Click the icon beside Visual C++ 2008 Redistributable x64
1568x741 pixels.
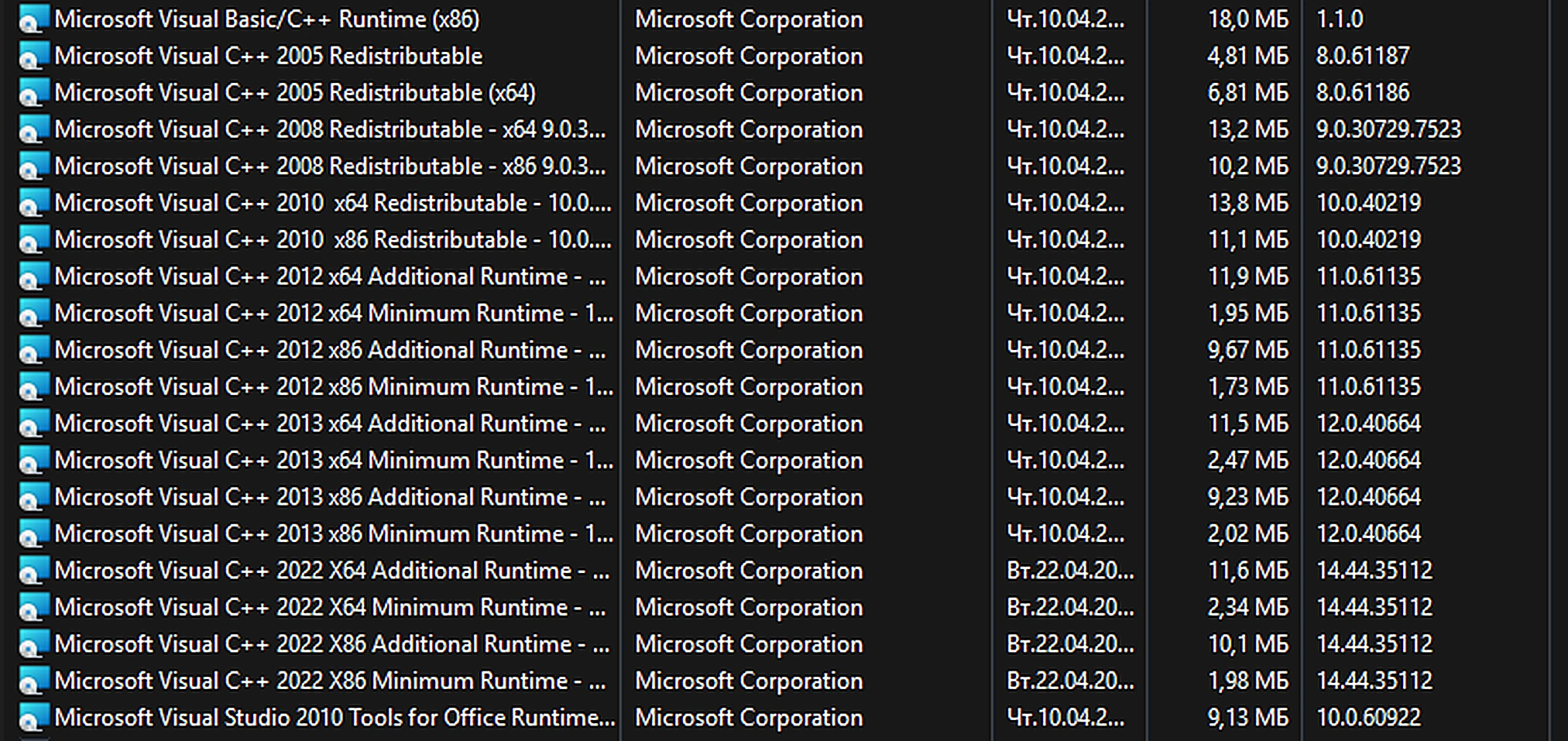(x=33, y=129)
